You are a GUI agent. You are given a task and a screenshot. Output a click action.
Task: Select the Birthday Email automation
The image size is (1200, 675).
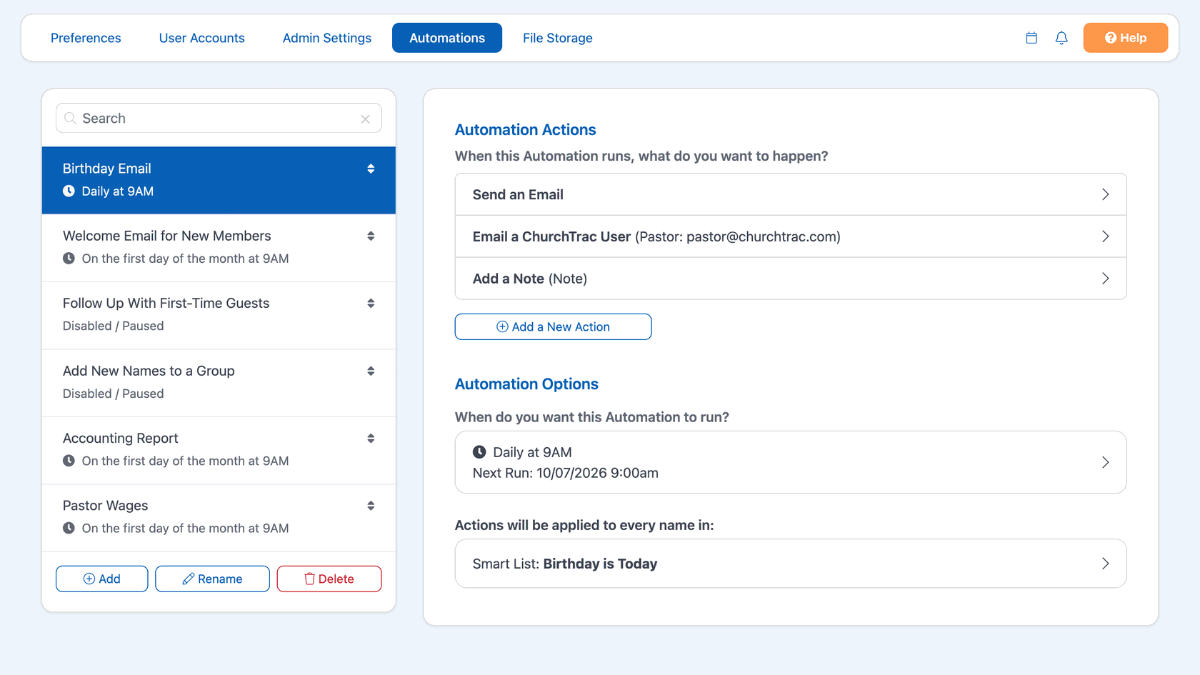(x=219, y=180)
